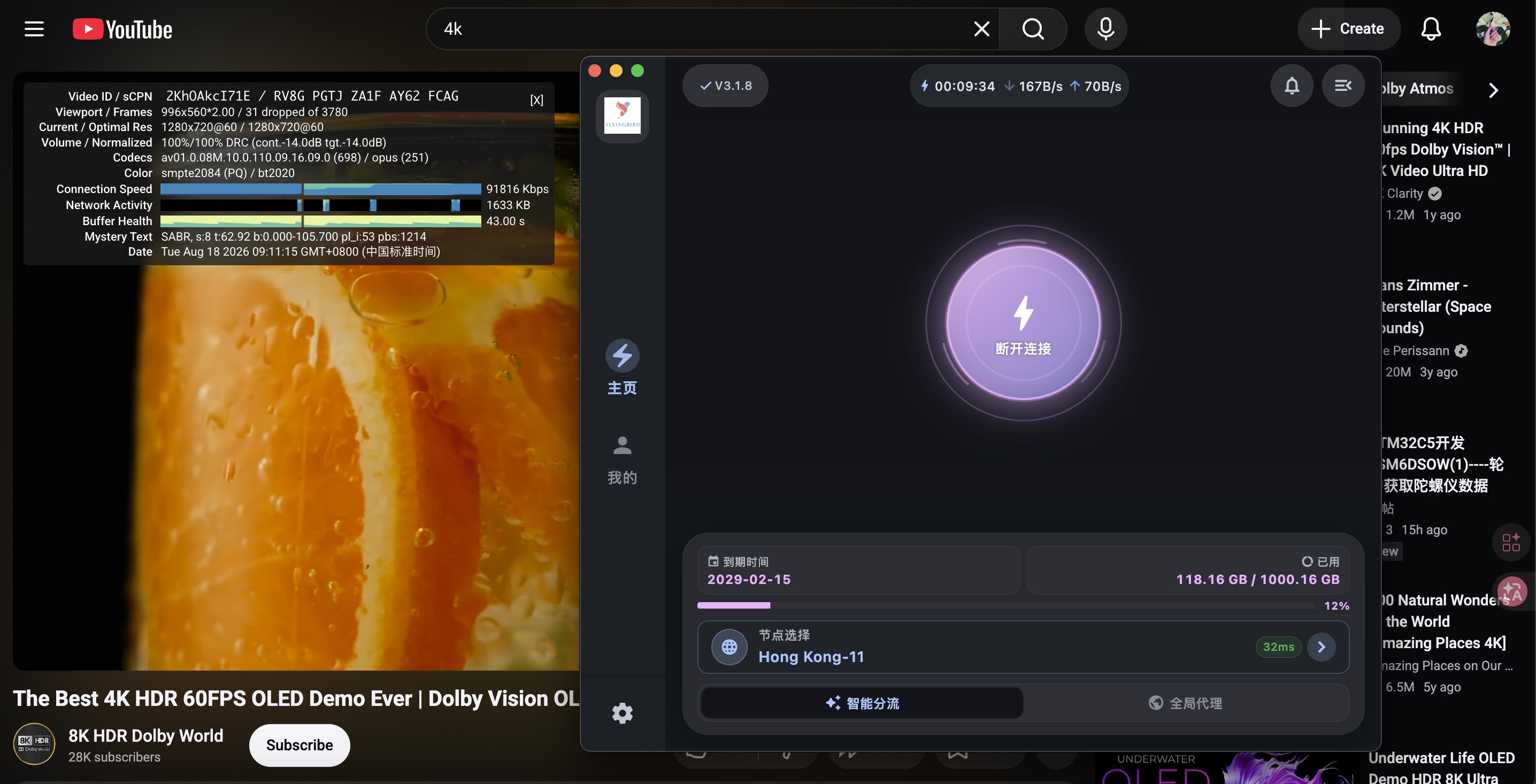Click the Buffer Health graph in stats overlay
The height and width of the screenshot is (784, 1536).
321,221
